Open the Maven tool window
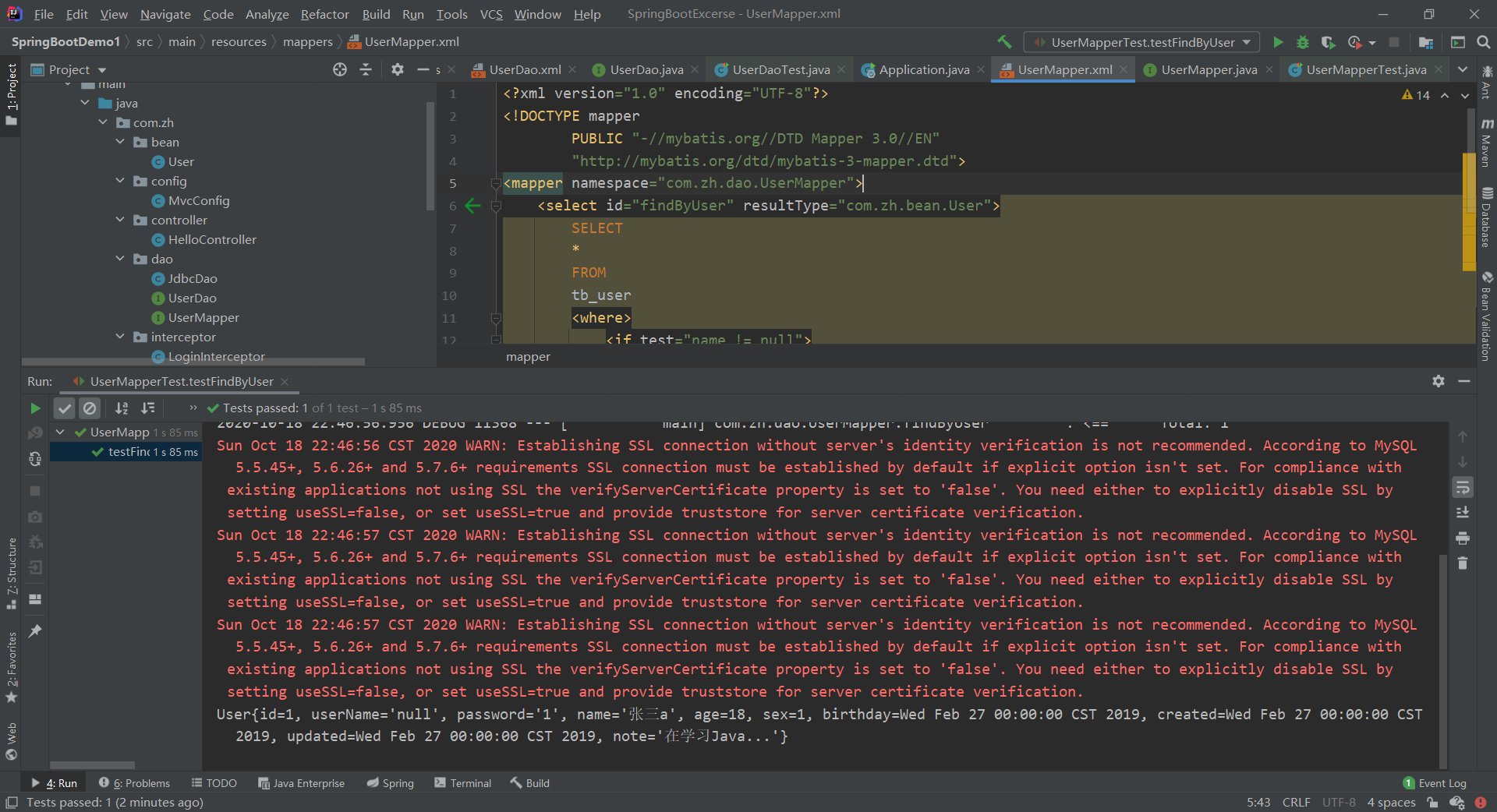 click(x=1487, y=142)
